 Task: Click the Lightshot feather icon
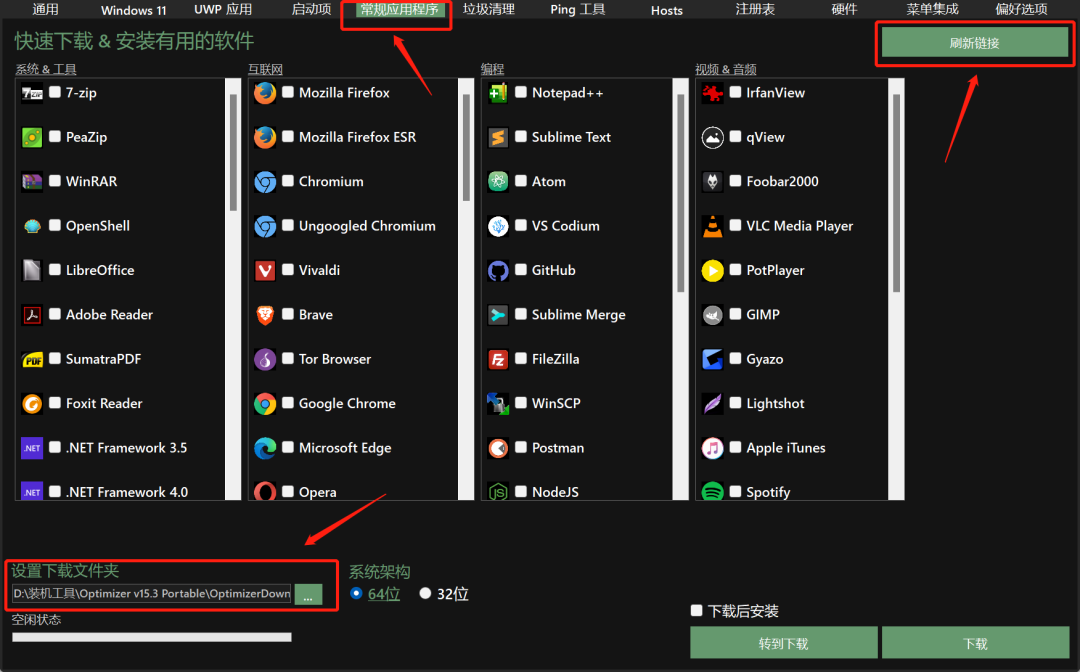pyautogui.click(x=712, y=403)
